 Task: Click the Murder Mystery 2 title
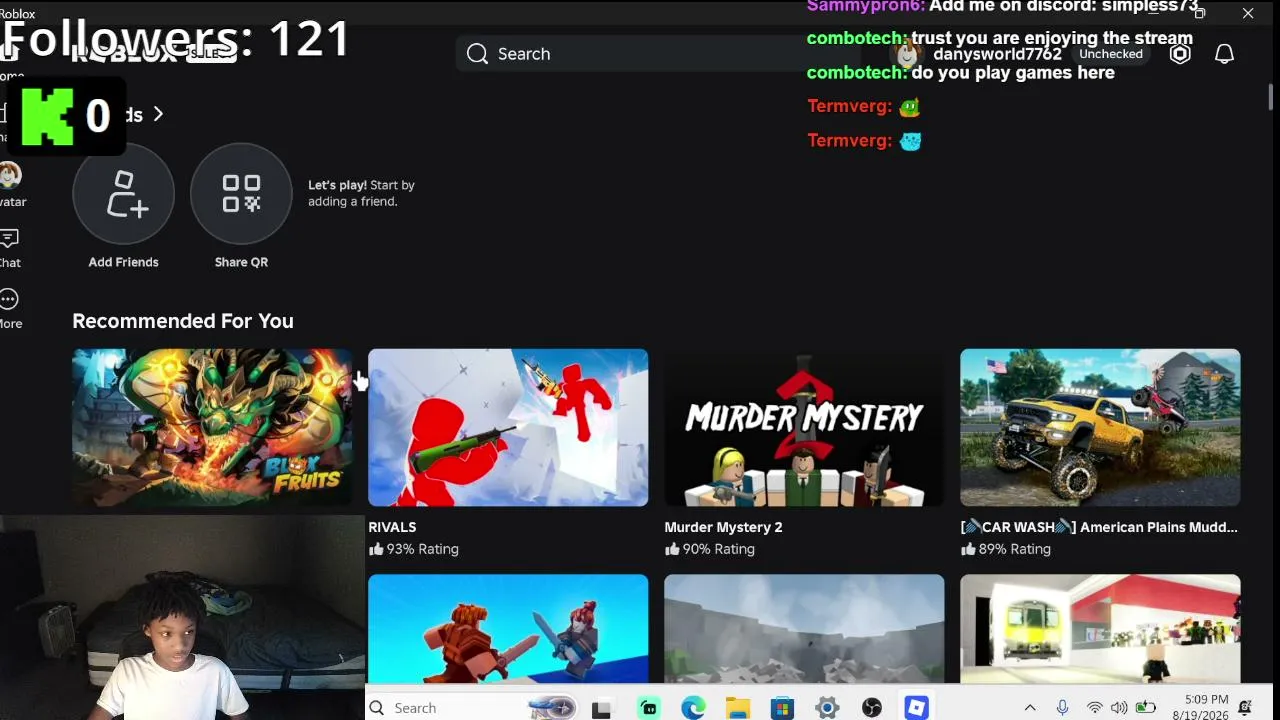pos(723,527)
